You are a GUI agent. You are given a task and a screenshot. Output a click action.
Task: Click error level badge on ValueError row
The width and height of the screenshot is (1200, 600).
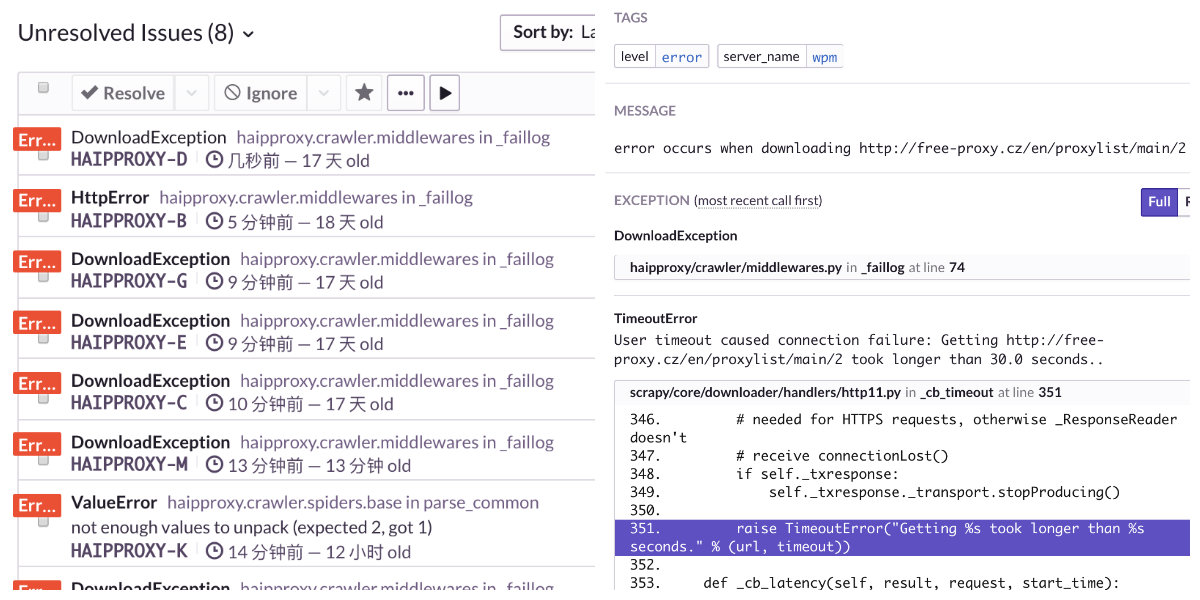point(37,505)
